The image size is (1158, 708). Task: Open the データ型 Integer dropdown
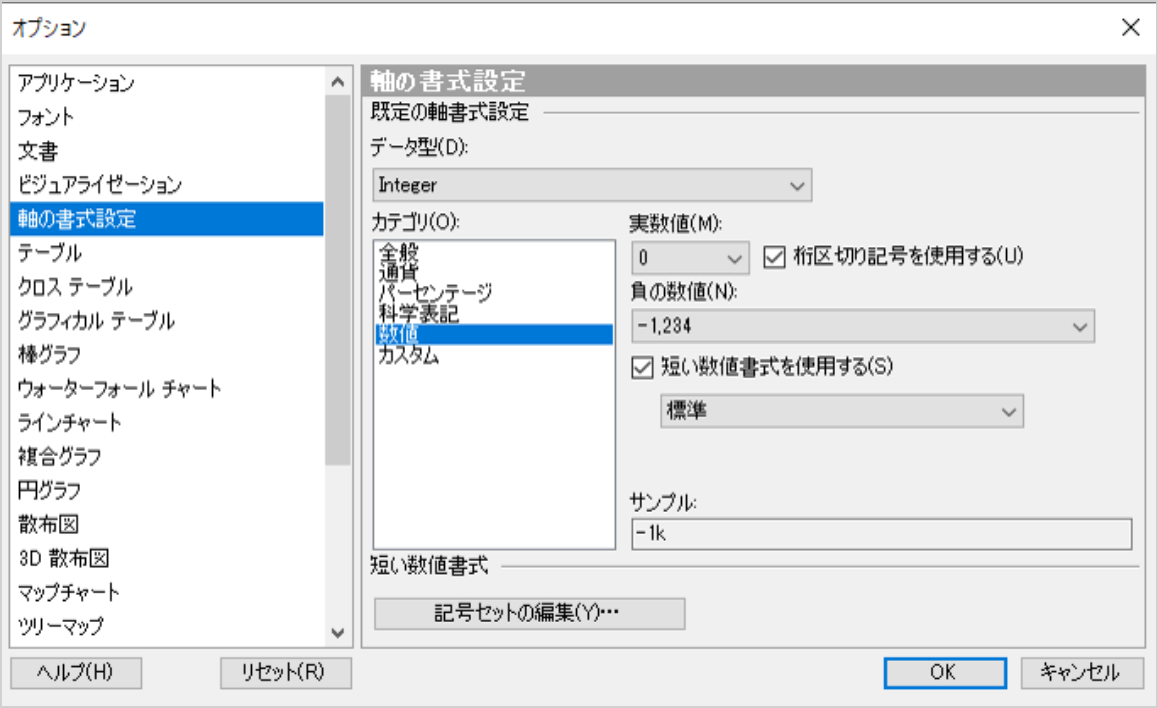pyautogui.click(x=592, y=185)
